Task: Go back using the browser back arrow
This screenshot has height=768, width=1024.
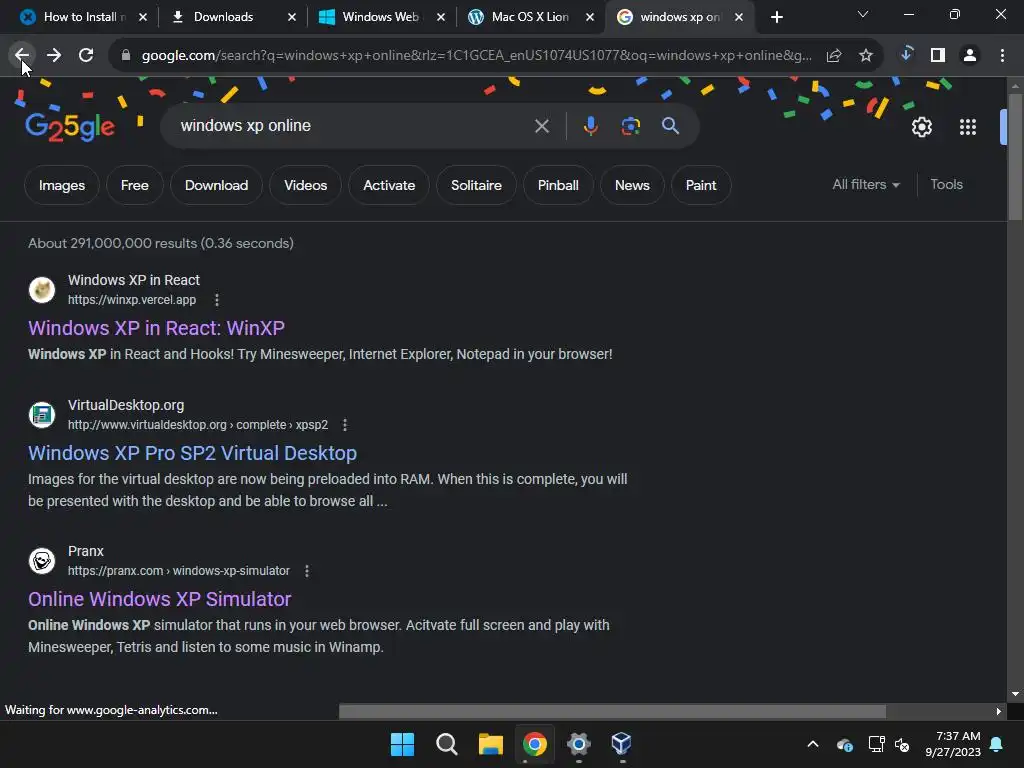Action: (22, 56)
